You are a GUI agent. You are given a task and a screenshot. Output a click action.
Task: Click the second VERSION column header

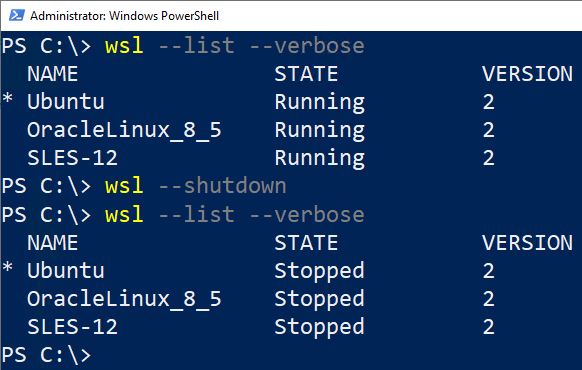point(527,243)
